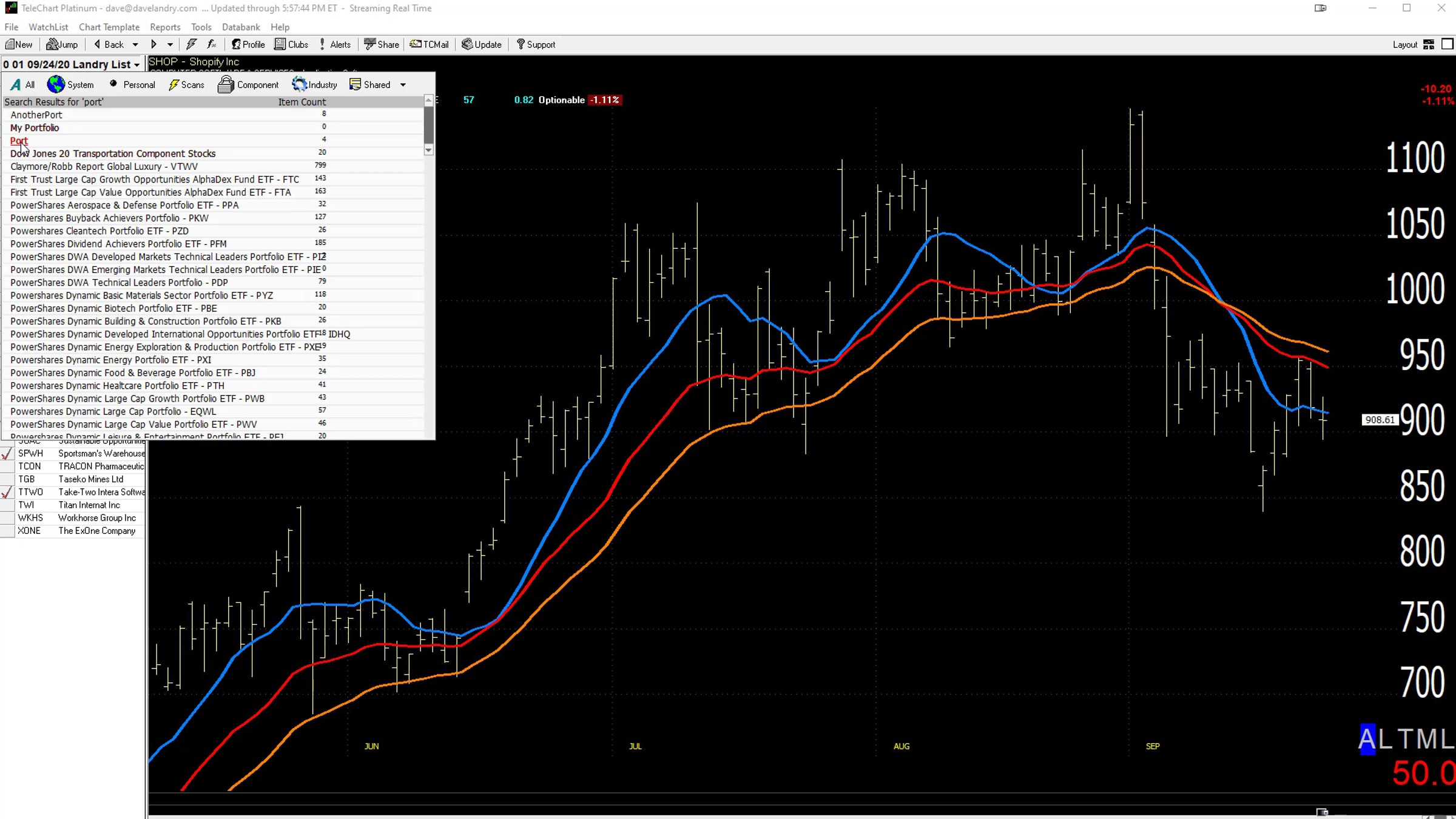Open the Help menu

click(x=280, y=27)
